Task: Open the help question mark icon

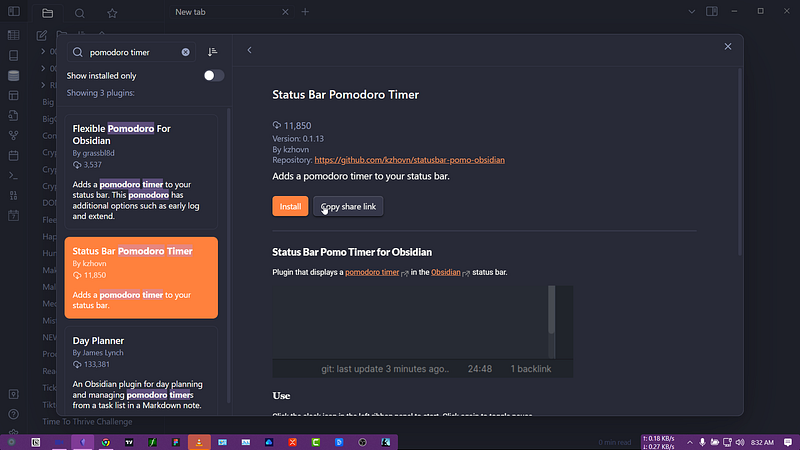Action: click(x=14, y=414)
